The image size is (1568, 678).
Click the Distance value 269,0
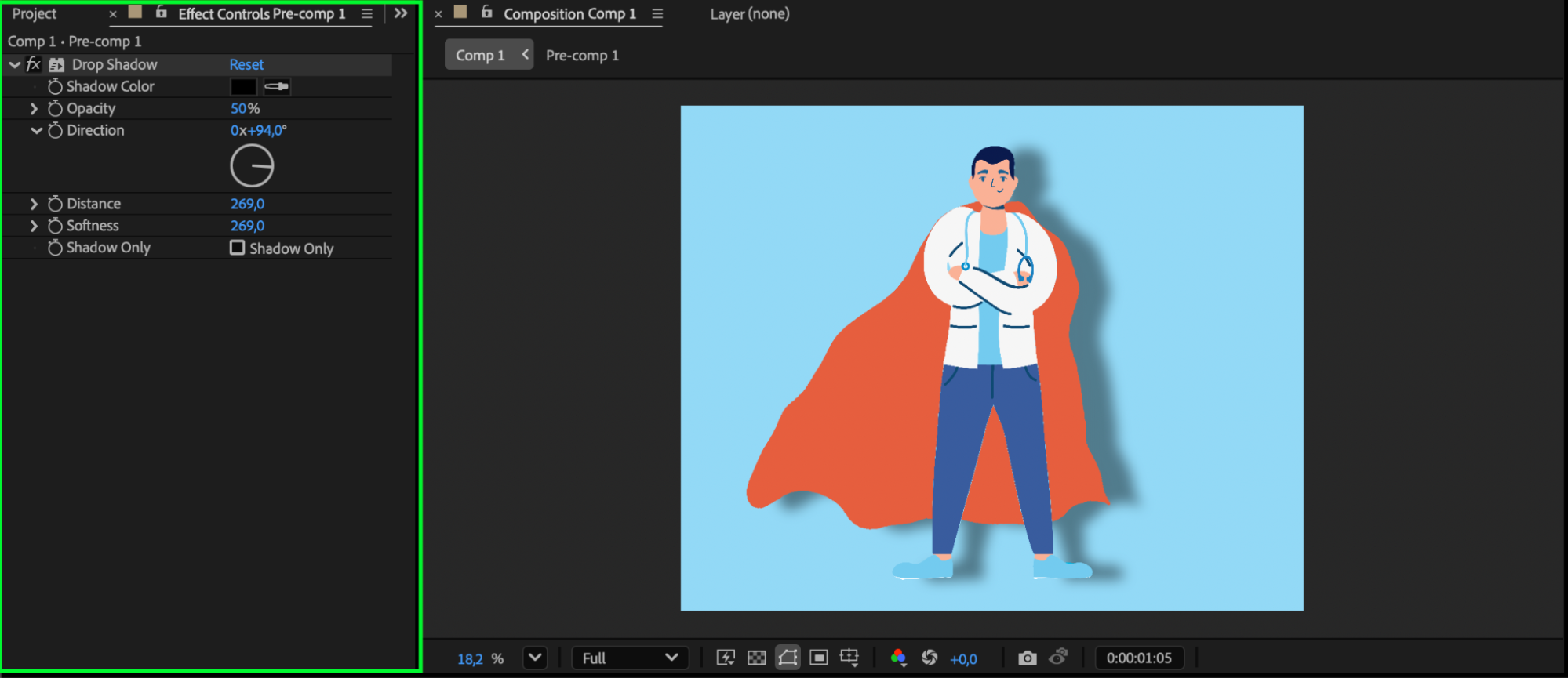click(x=247, y=204)
